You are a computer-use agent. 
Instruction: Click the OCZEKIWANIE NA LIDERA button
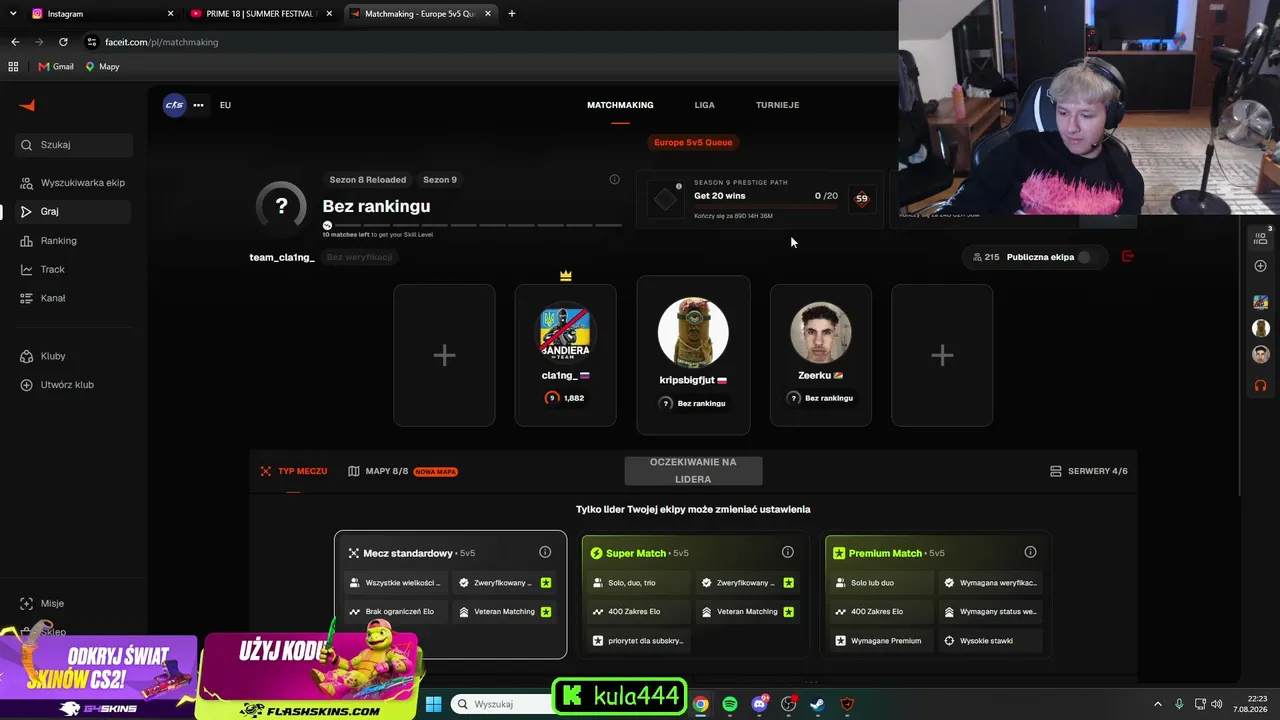pos(693,471)
